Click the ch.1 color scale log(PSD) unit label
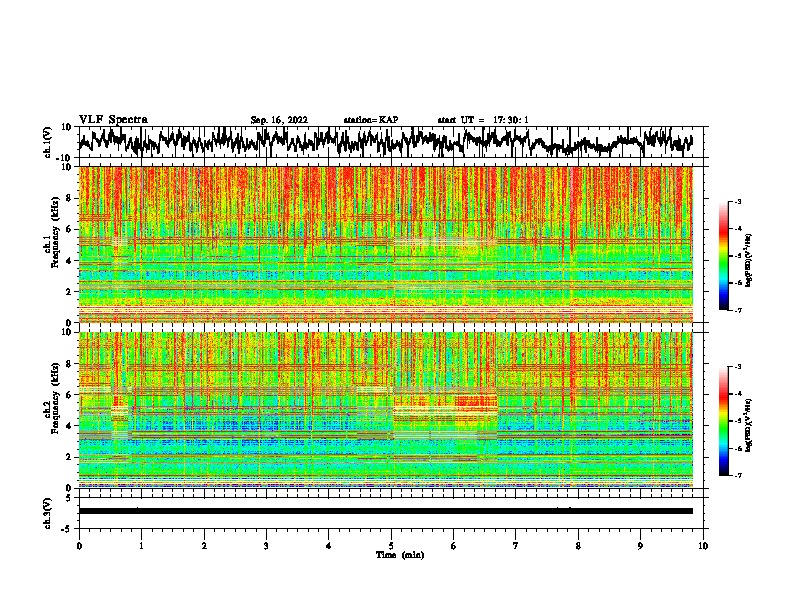Viewport: 792px width, 612px height. click(x=748, y=261)
